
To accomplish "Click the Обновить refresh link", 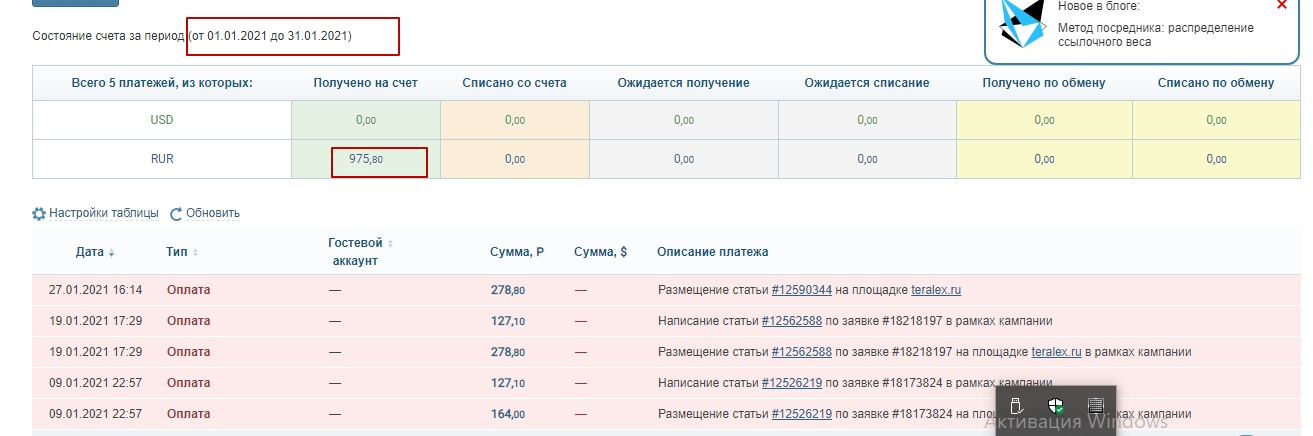I will click(213, 213).
